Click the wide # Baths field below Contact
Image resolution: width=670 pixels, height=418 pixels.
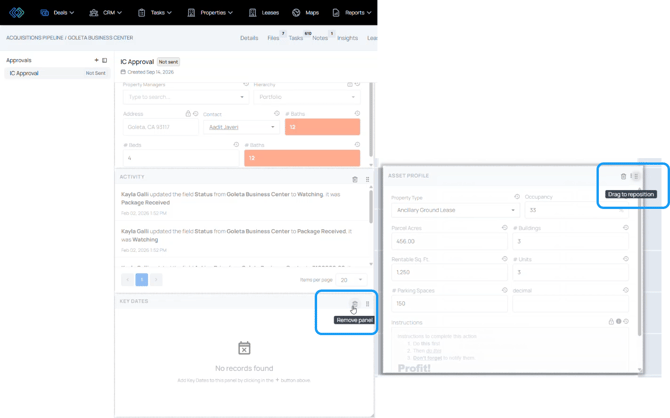302,158
